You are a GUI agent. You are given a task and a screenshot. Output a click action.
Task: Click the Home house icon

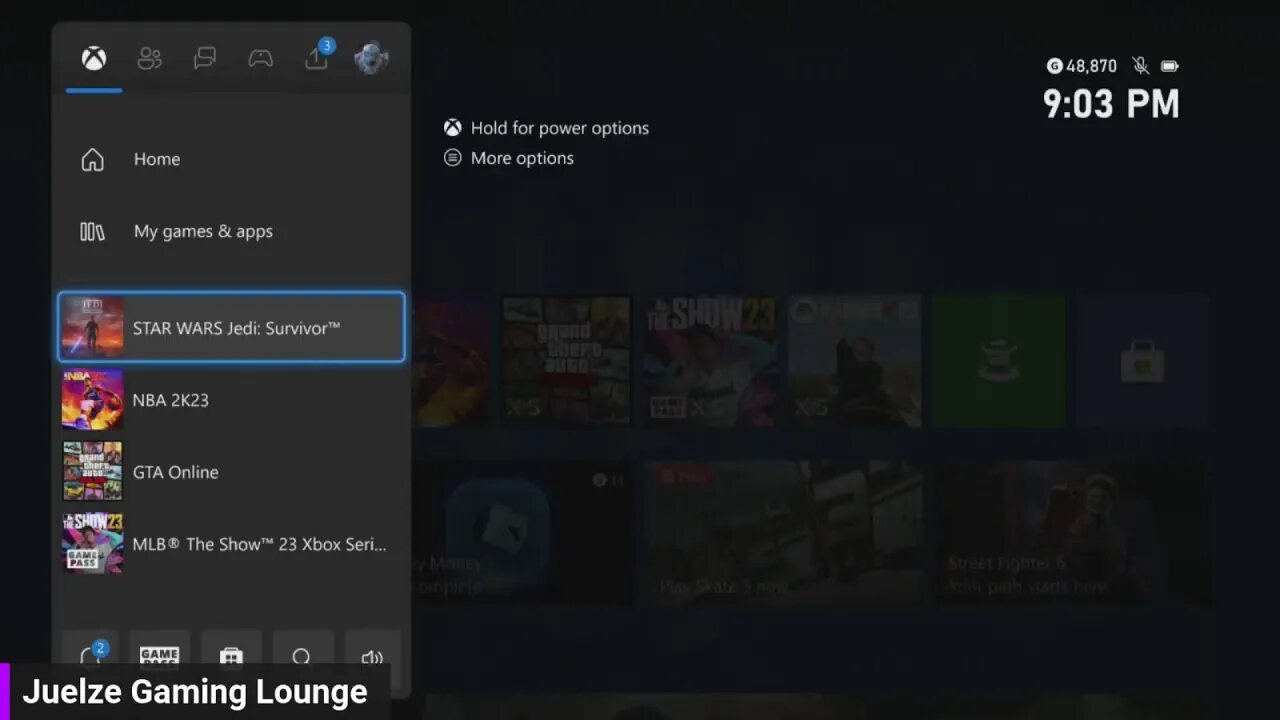click(92, 159)
